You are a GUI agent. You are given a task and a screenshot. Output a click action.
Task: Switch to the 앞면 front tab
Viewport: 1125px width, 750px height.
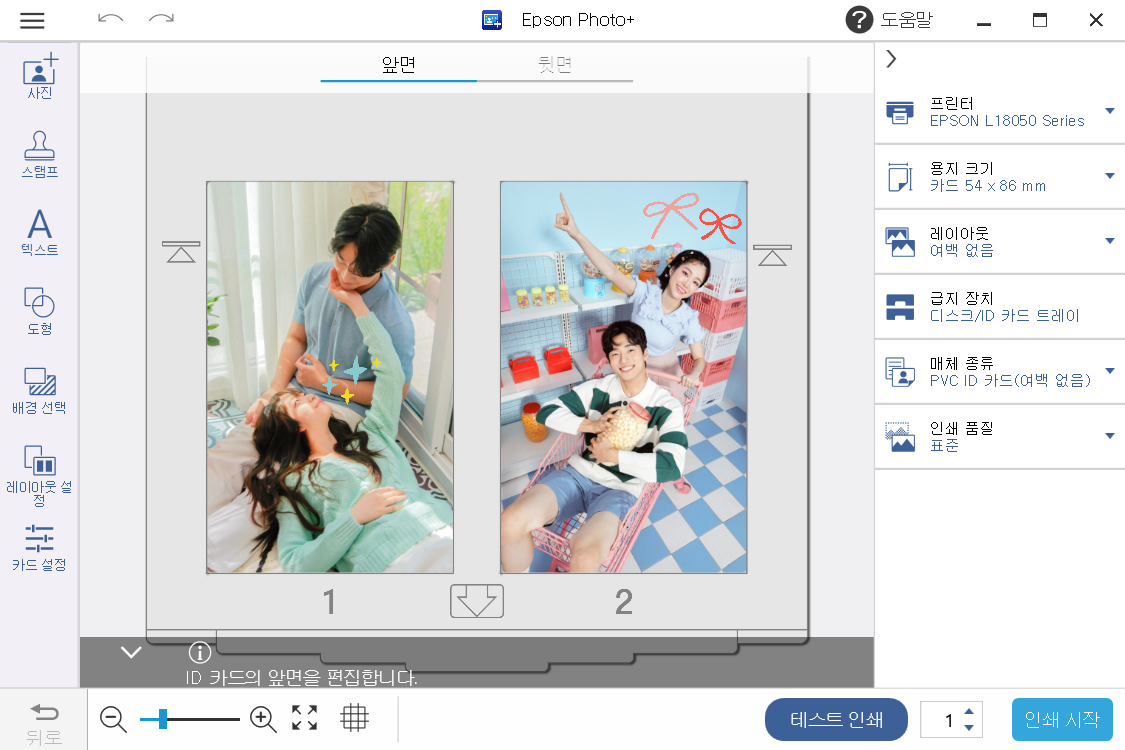(x=398, y=66)
